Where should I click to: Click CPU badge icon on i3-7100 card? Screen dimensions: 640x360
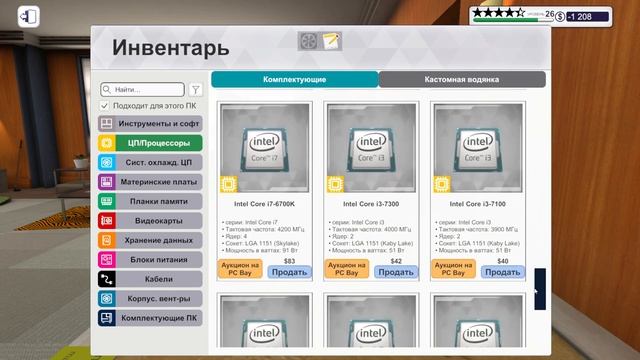(x=442, y=184)
